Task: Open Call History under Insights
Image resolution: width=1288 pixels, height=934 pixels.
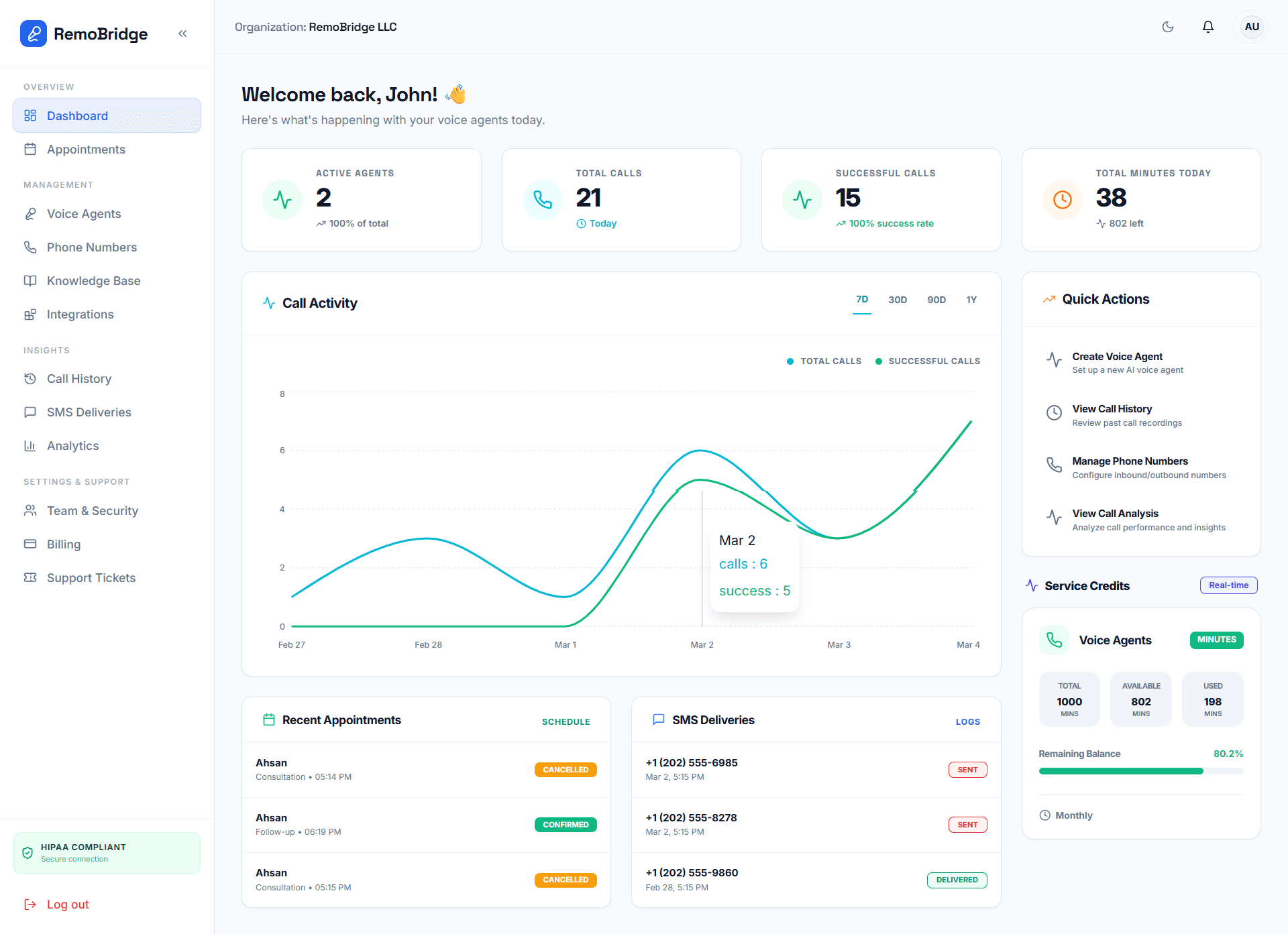Action: 78,378
